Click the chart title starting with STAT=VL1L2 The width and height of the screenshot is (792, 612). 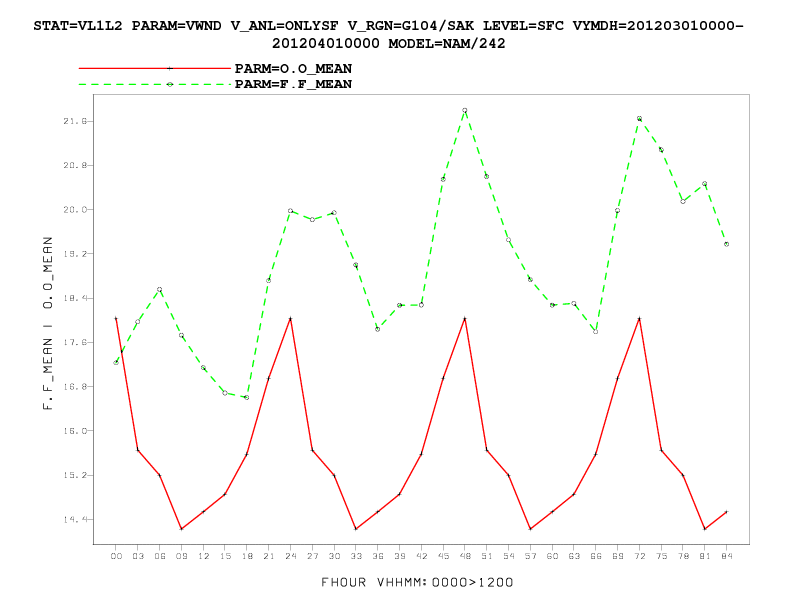(388, 34)
